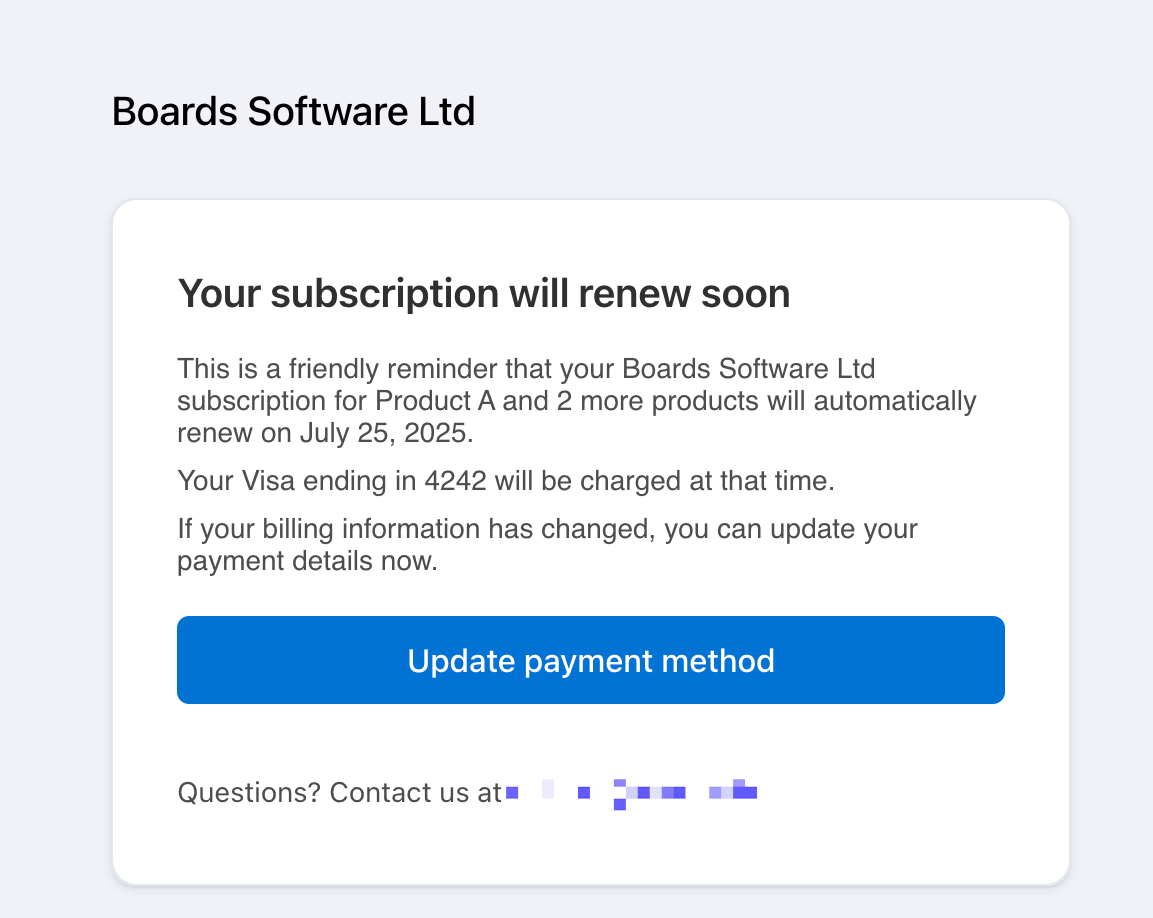The width and height of the screenshot is (1153, 918).
Task: Click the word 'subscription' in the heading
Action: click(385, 294)
